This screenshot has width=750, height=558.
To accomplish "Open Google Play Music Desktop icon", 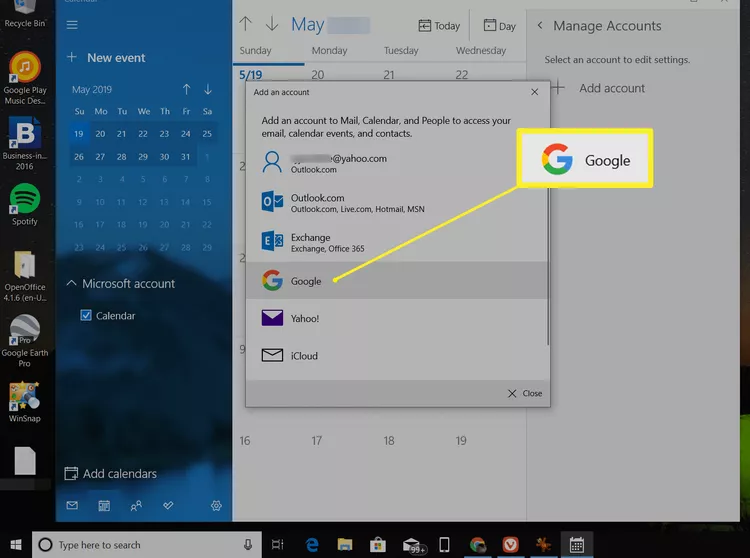I will 25,78.
